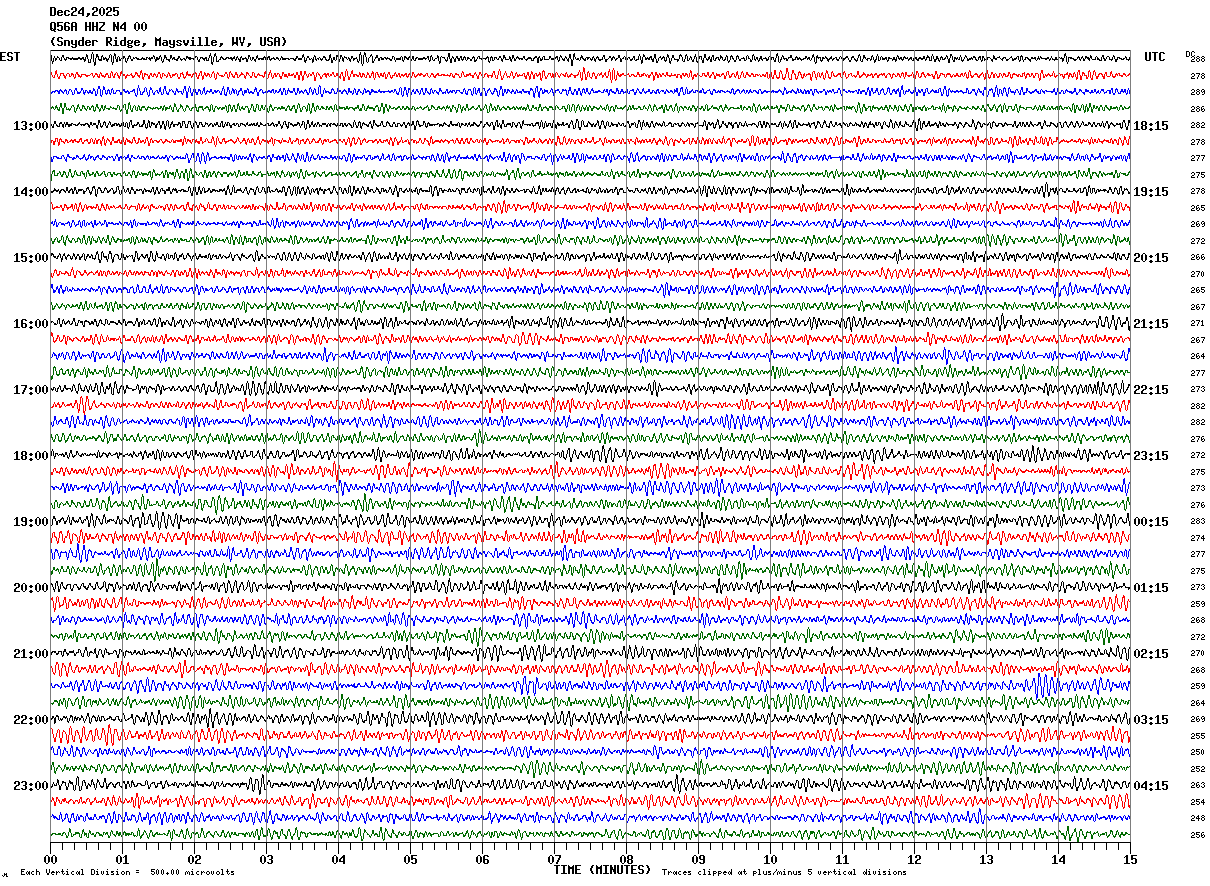Click the DC offset value 283
1210x886 pixels.
pyautogui.click(x=1198, y=522)
